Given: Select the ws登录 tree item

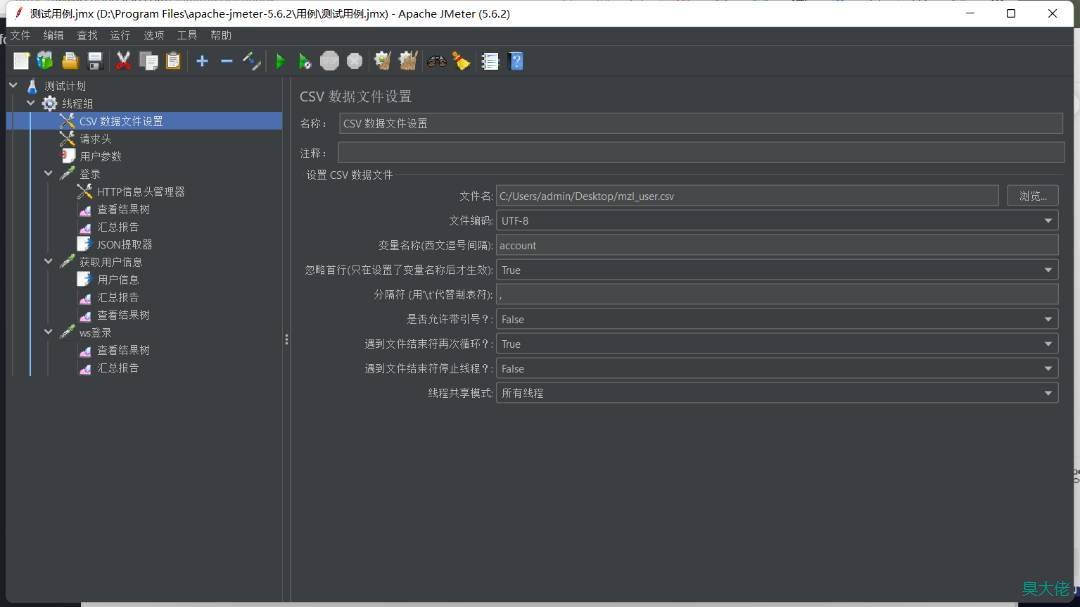Looking at the screenshot, I should [95, 333].
